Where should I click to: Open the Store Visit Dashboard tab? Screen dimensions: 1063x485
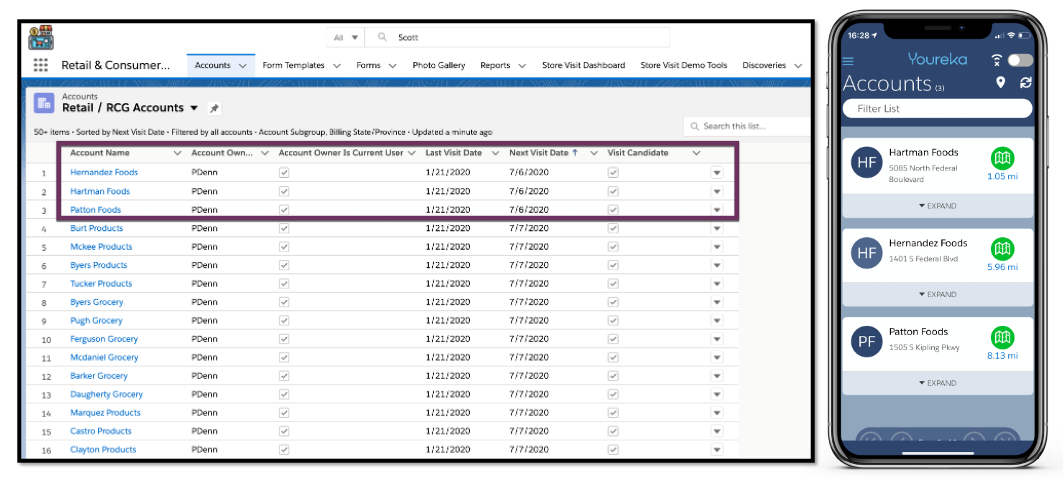click(584, 65)
